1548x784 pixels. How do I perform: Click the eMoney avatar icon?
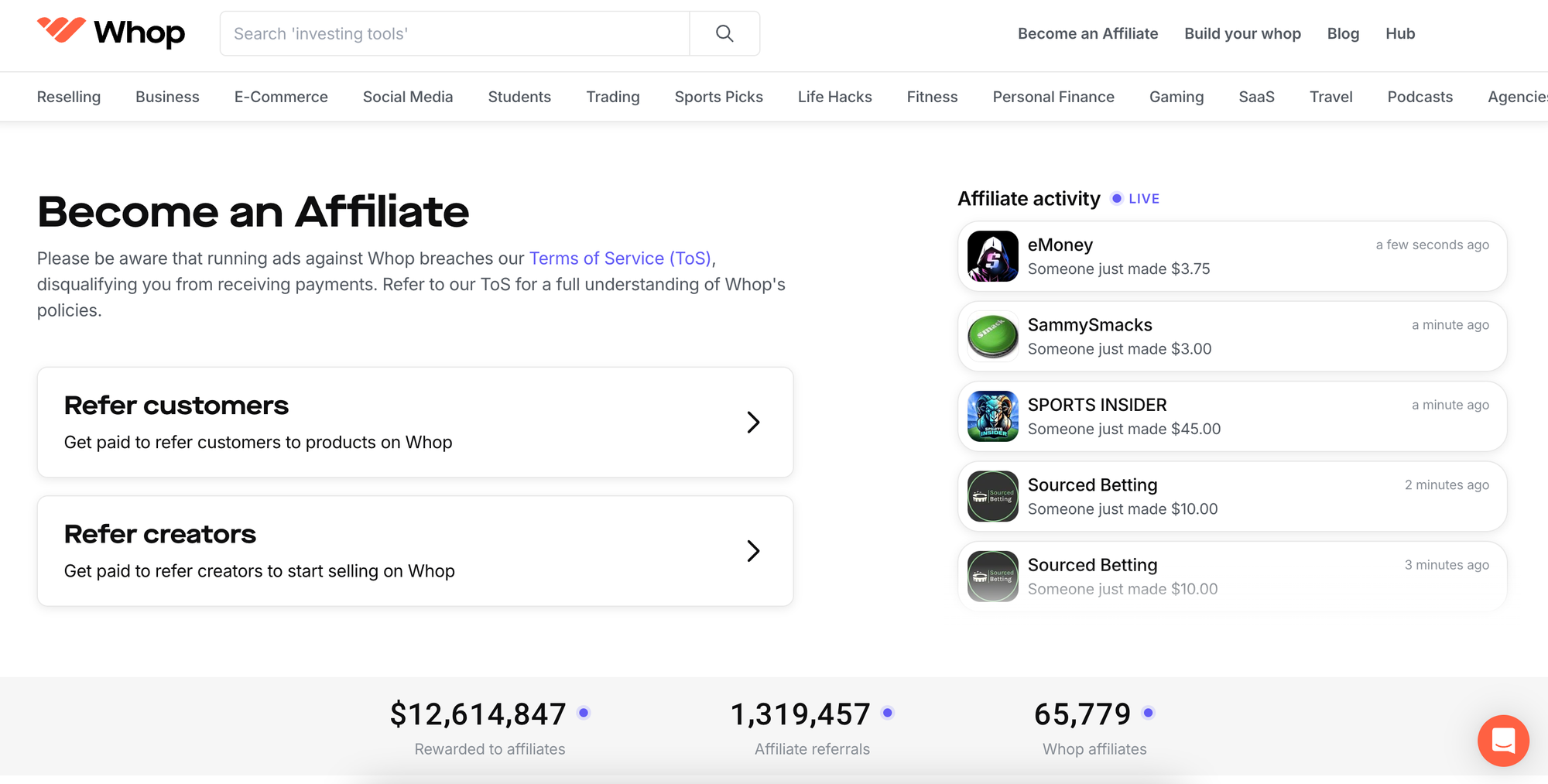[x=992, y=256]
